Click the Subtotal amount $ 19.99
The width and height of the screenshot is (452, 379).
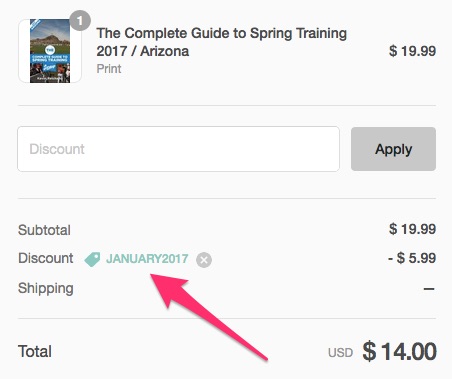[x=412, y=229]
